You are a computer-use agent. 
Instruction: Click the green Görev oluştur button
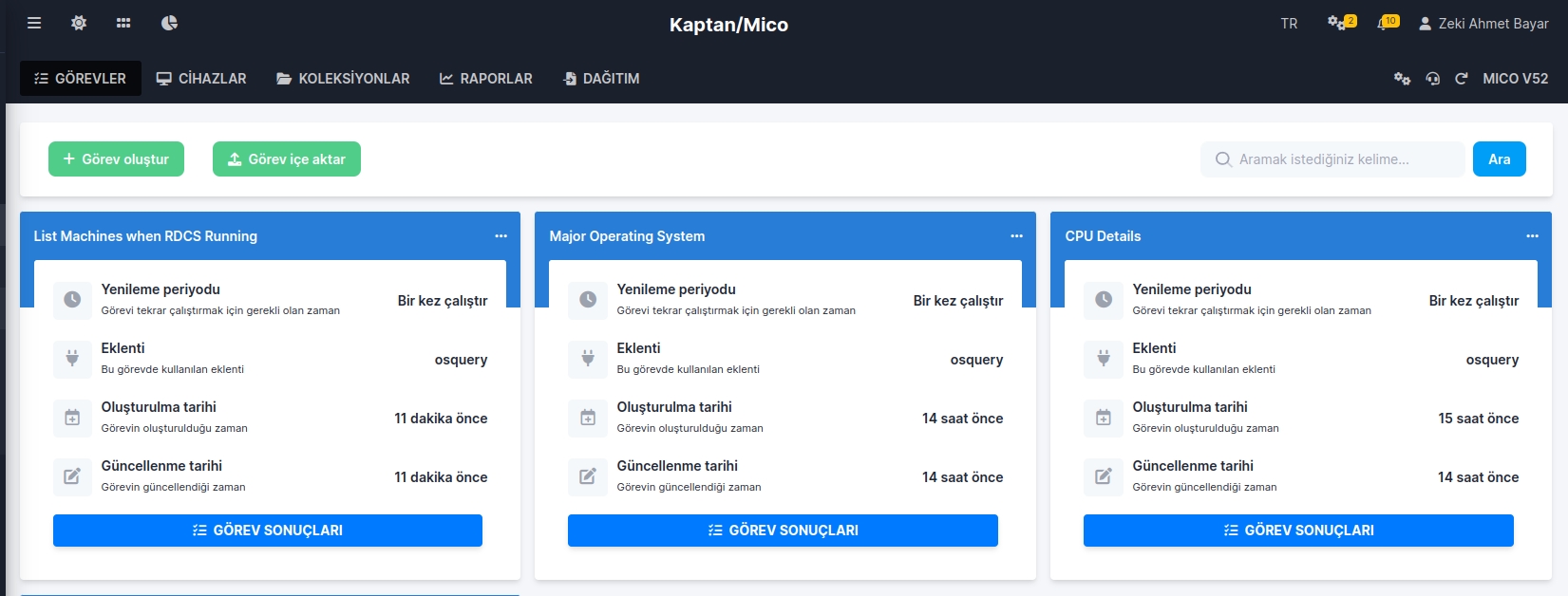click(116, 159)
